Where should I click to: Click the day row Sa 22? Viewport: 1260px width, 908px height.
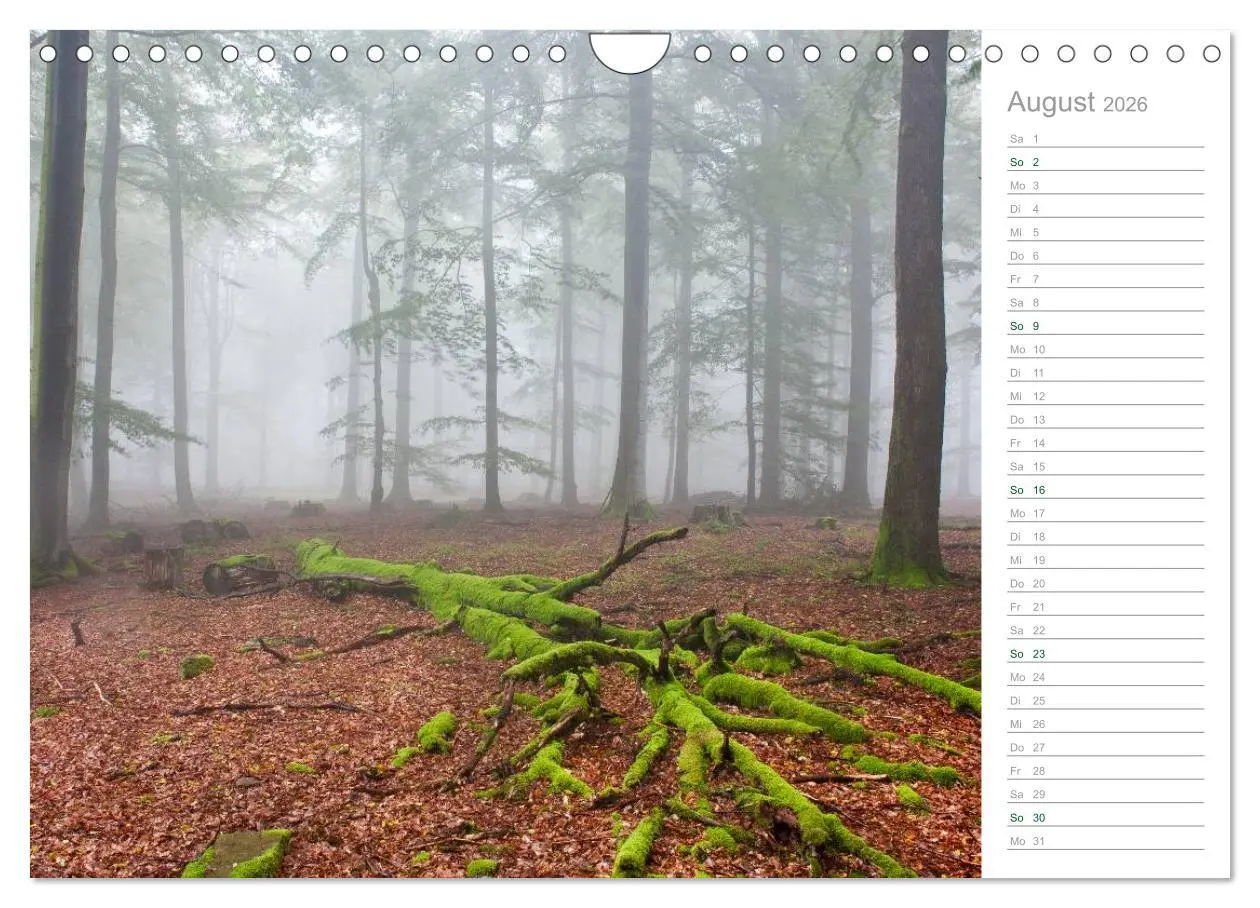click(x=1105, y=630)
